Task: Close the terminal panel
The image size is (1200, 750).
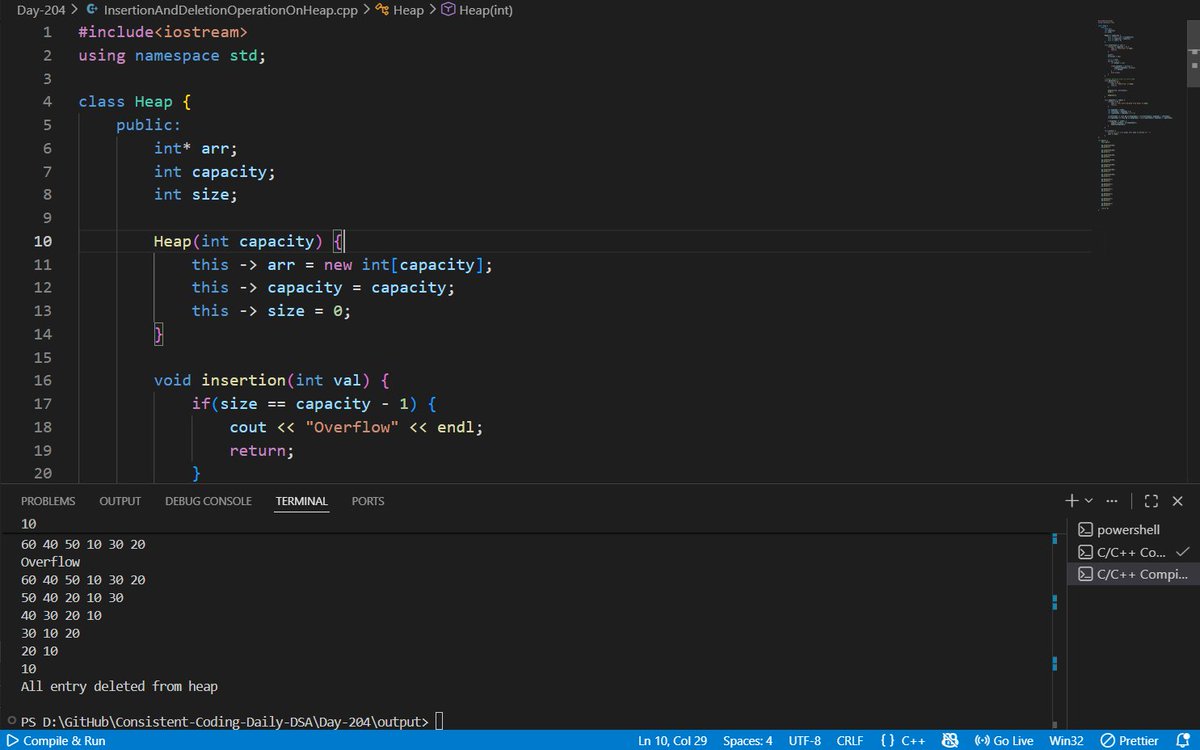Action: click(x=1177, y=500)
